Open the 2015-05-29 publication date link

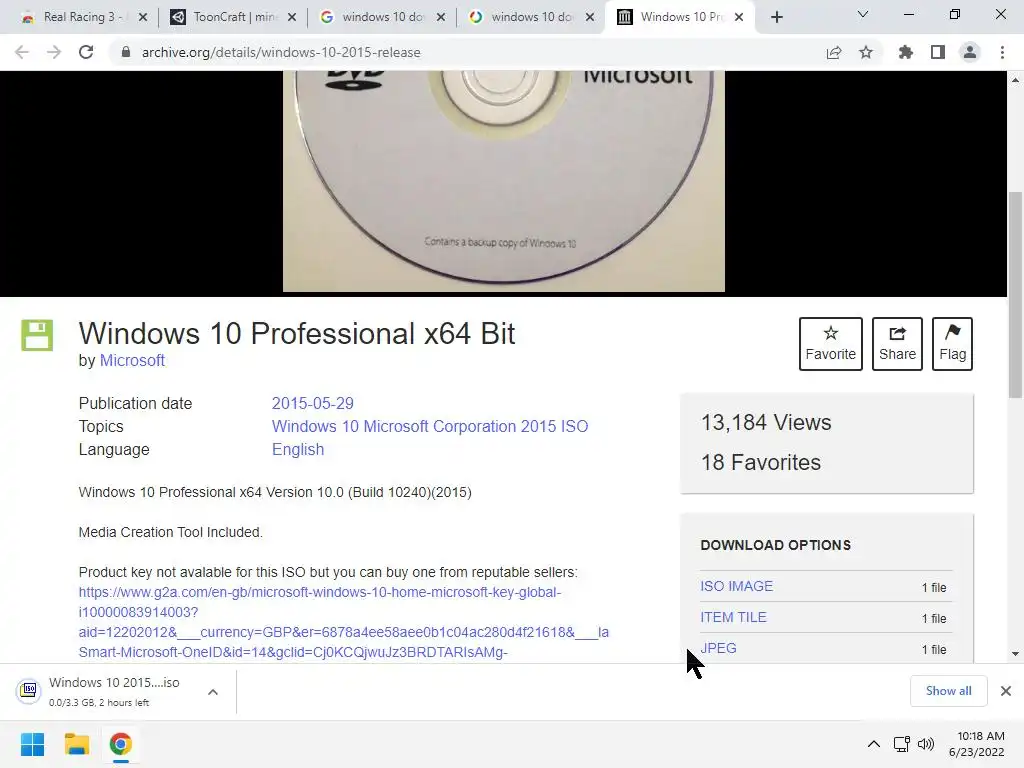pos(313,404)
